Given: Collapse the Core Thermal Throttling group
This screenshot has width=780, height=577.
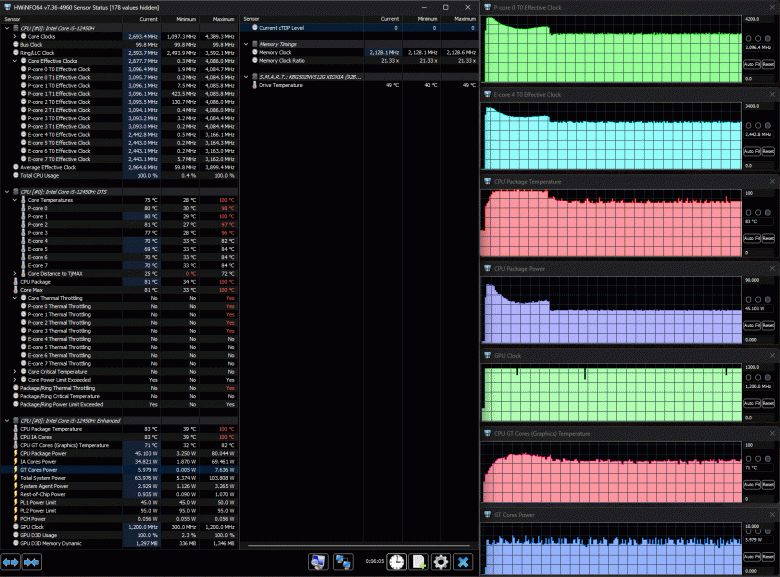Looking at the screenshot, I should [15, 298].
